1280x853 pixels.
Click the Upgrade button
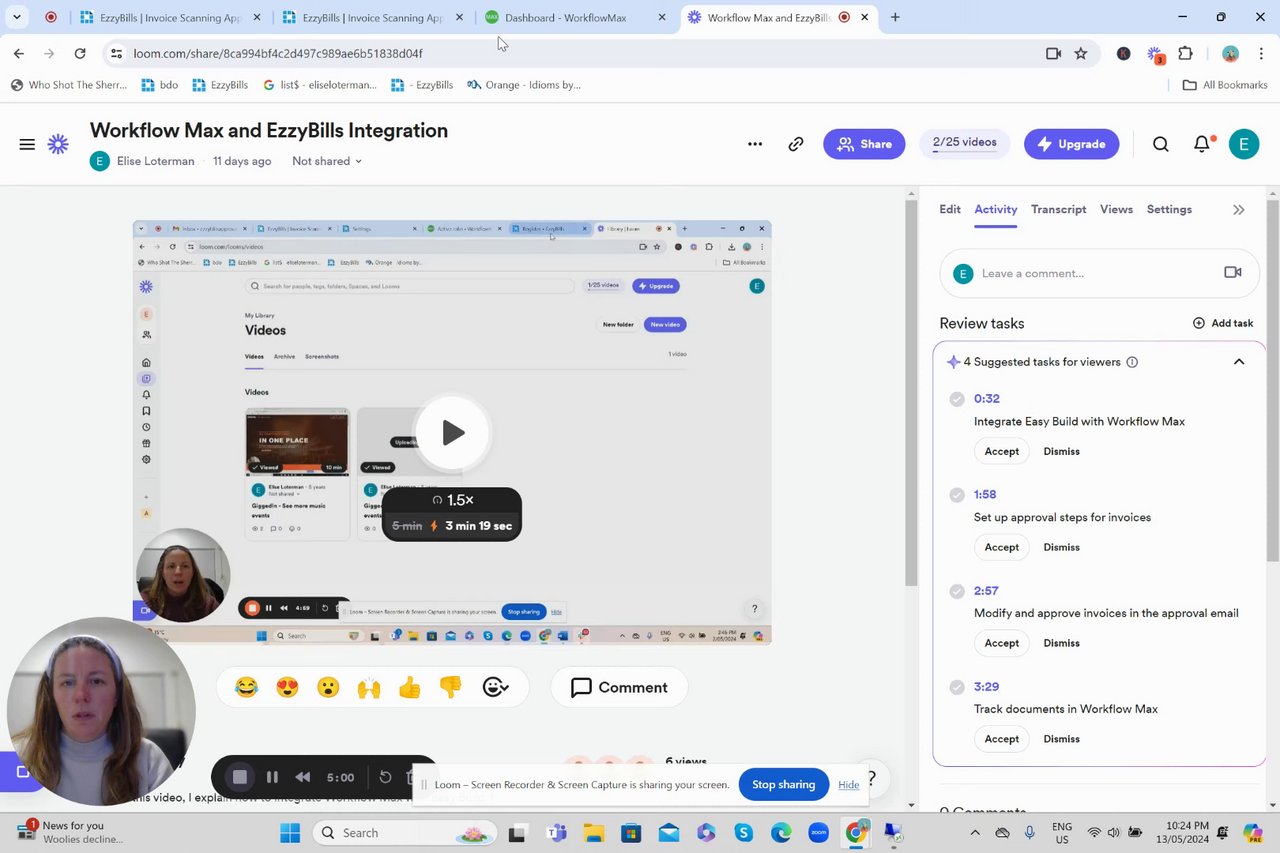pyautogui.click(x=1071, y=144)
